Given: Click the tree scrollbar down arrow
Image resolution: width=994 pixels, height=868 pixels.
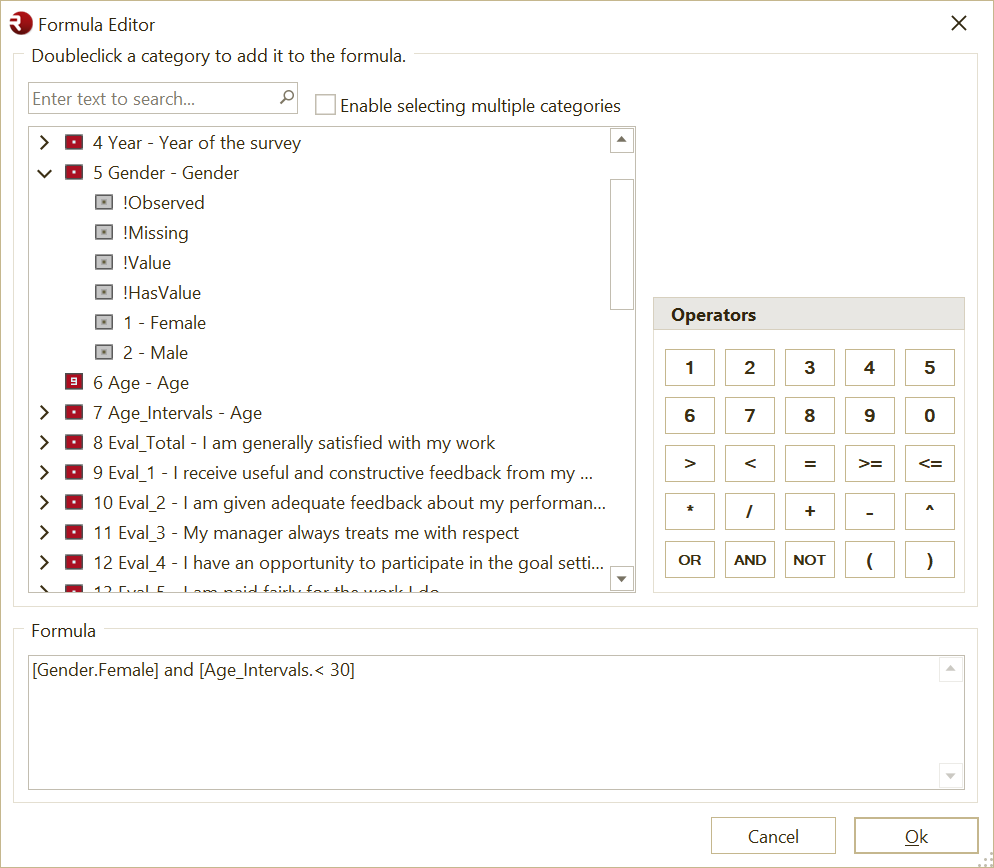Looking at the screenshot, I should tap(621, 578).
